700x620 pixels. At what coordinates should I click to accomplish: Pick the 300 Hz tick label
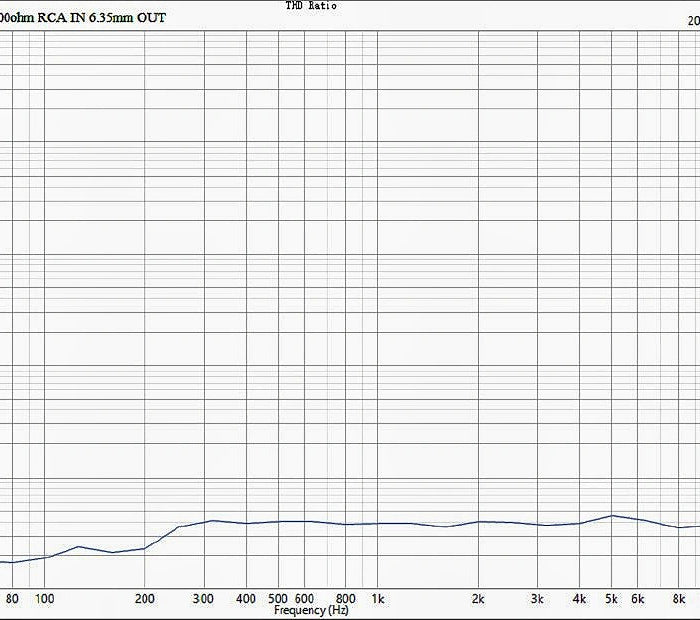pos(204,599)
